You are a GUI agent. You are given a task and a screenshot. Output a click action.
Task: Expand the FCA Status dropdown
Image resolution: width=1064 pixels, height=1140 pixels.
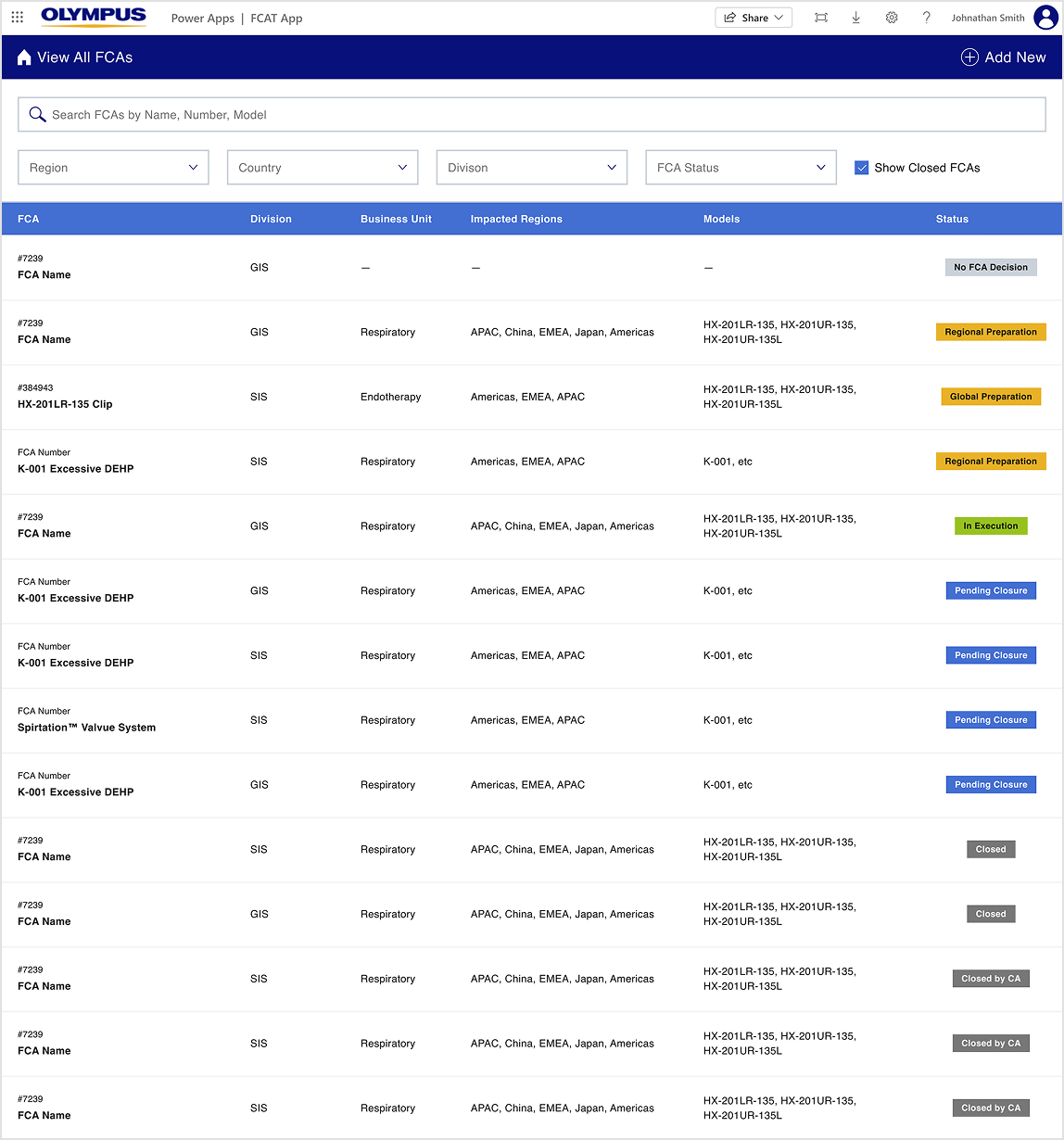pyautogui.click(x=741, y=168)
